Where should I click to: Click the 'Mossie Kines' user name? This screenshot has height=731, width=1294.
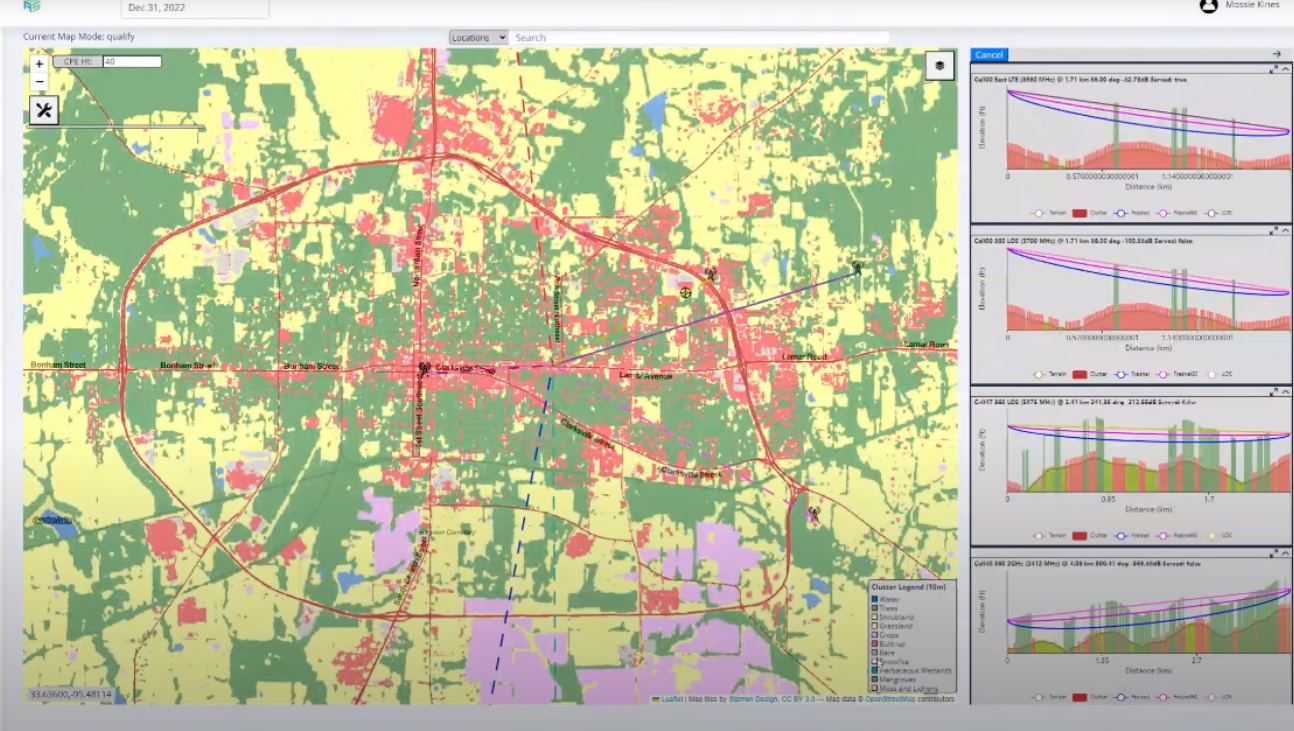(1252, 6)
